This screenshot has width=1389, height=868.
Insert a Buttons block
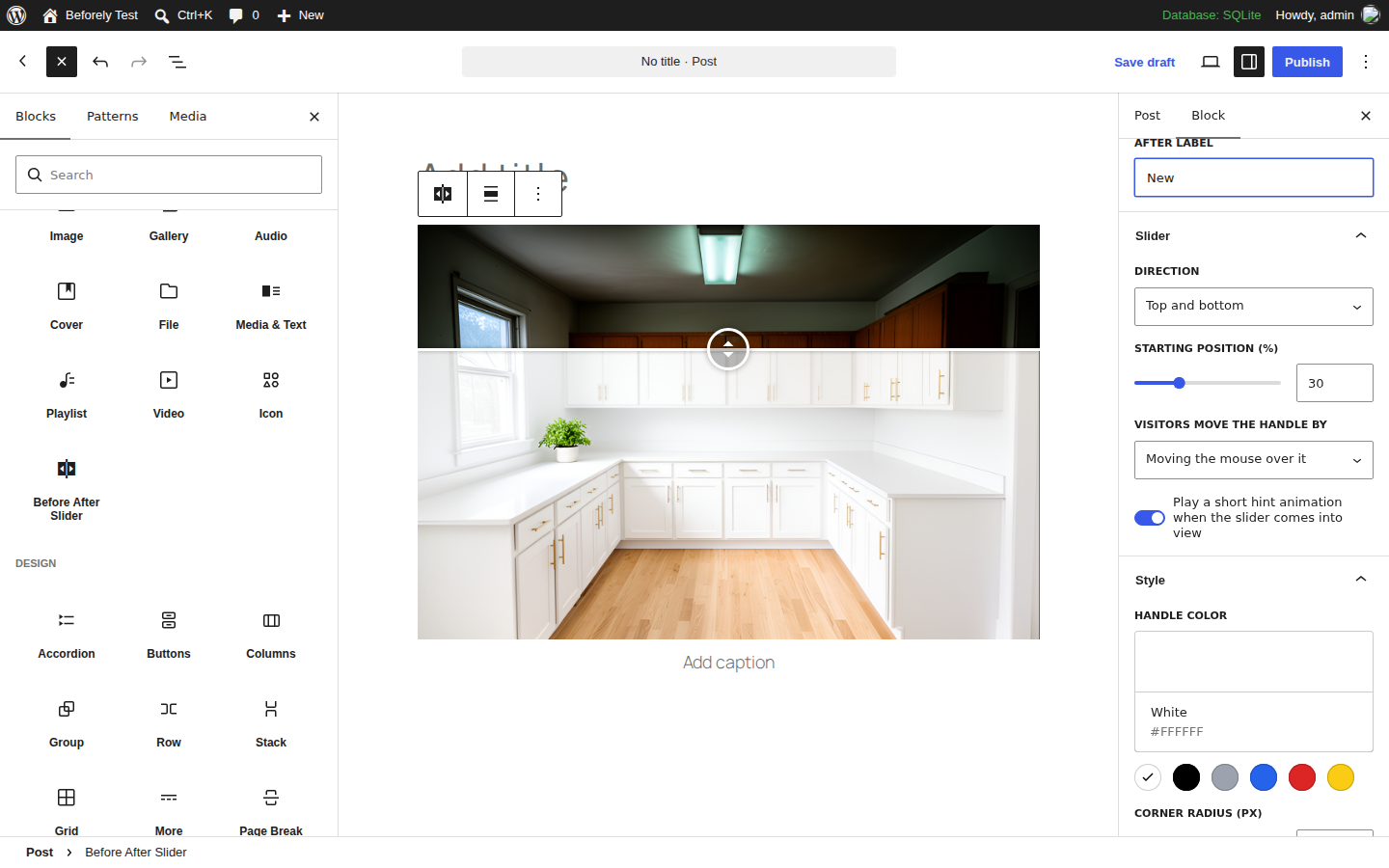169,634
